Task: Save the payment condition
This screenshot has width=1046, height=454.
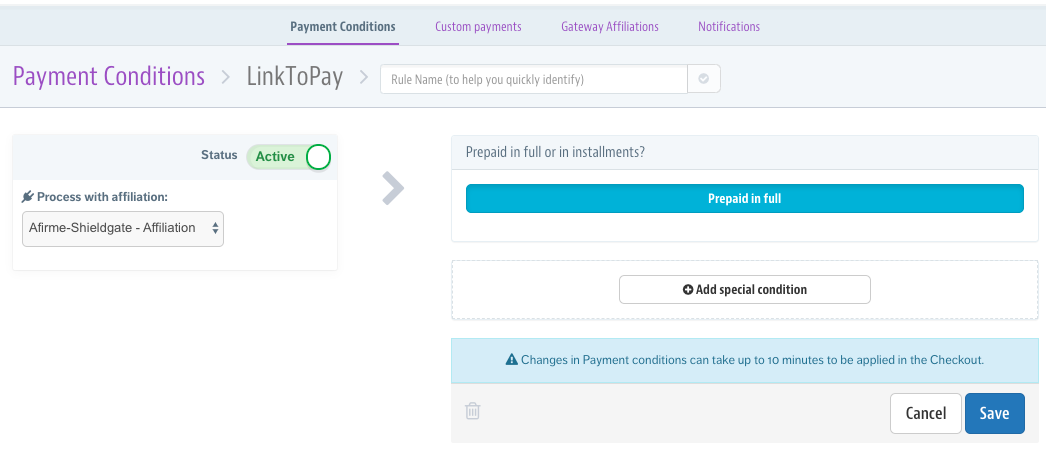Action: tap(995, 413)
